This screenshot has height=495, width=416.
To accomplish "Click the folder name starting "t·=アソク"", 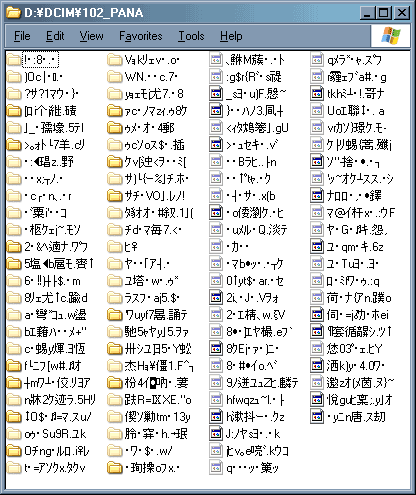I will [x=55, y=468].
